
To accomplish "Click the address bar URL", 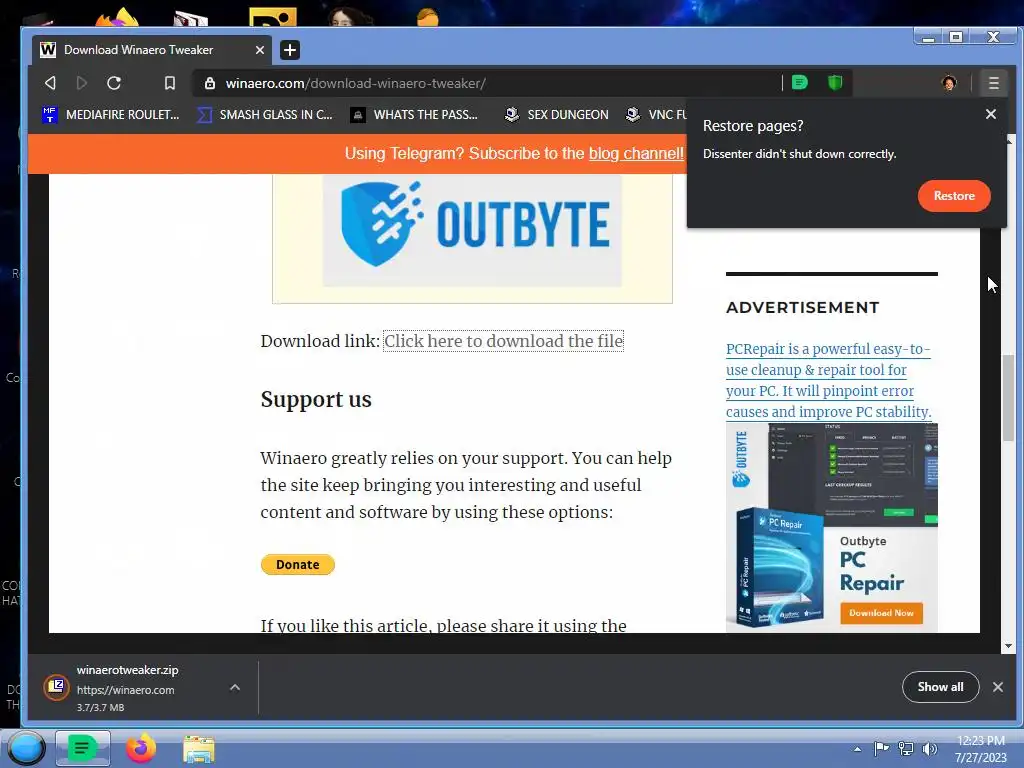I will [356, 83].
